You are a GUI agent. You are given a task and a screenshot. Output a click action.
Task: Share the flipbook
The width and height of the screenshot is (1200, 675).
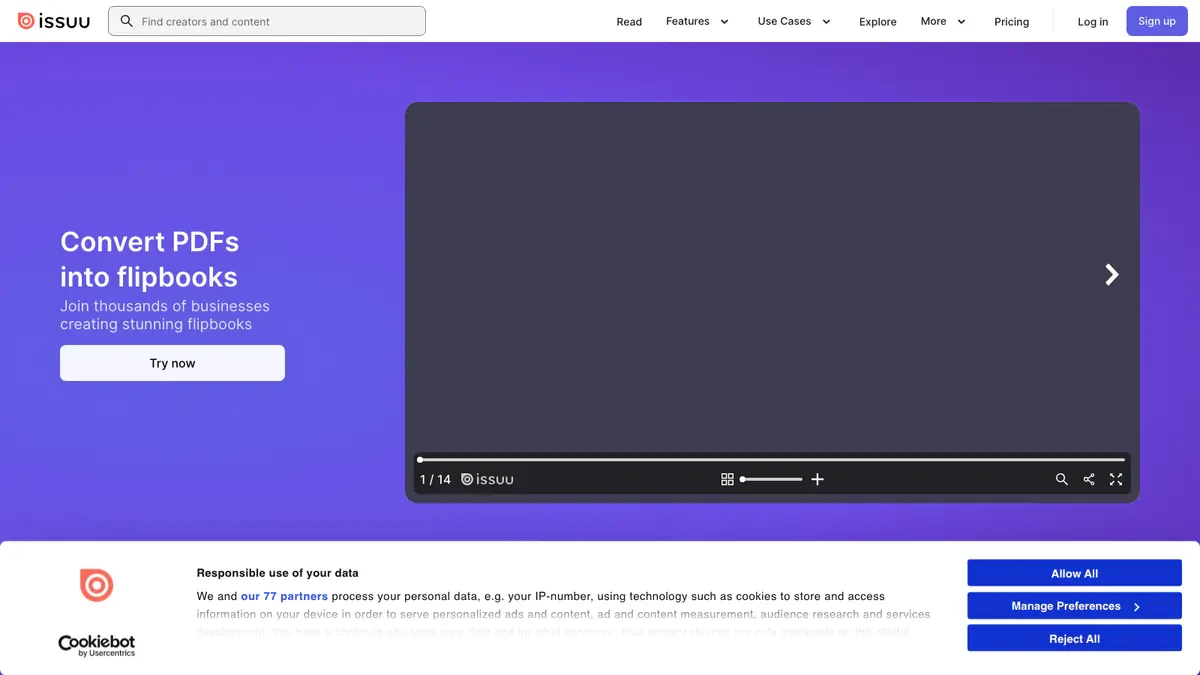(x=1089, y=479)
